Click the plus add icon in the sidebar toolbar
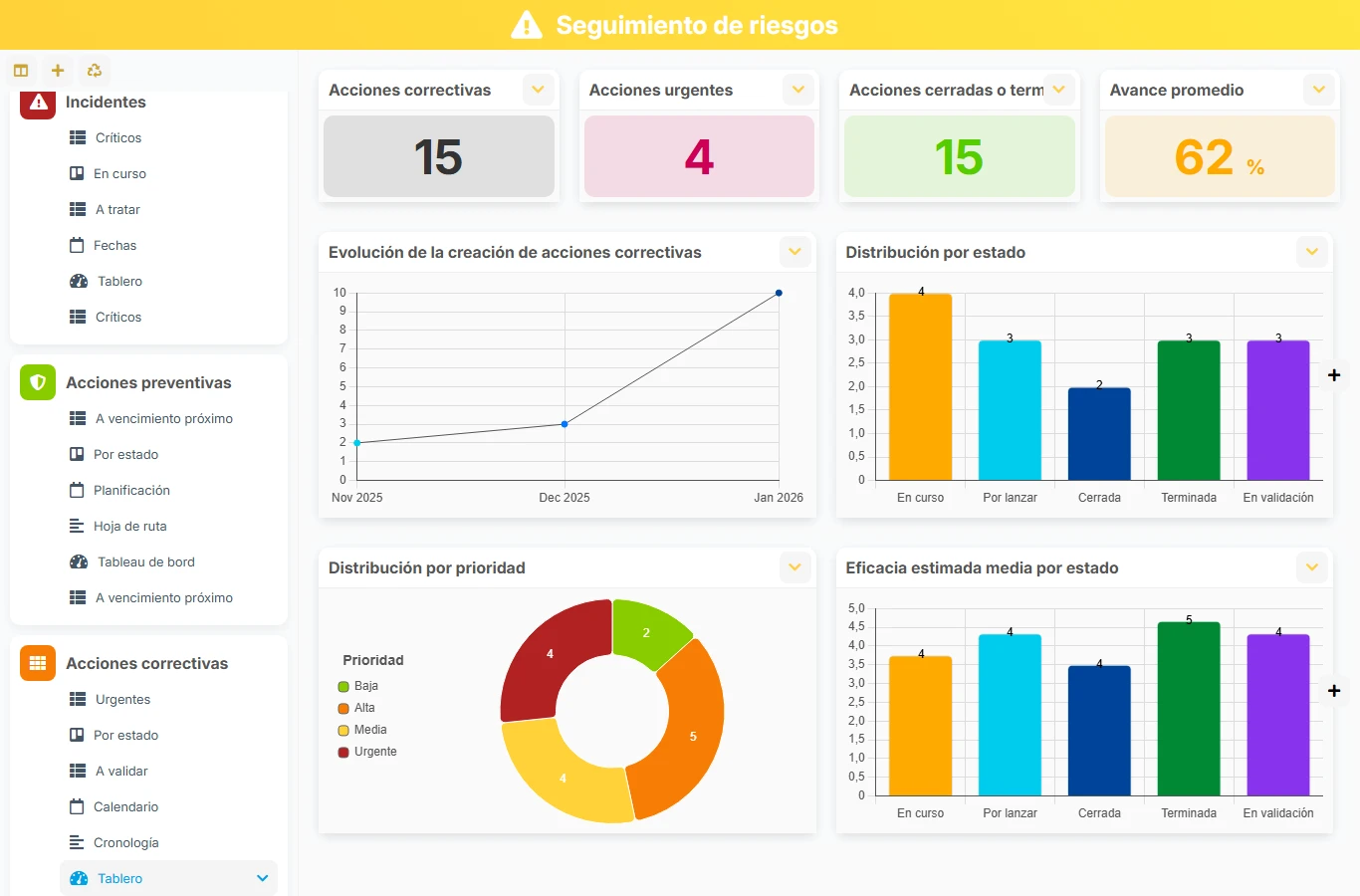Viewport: 1360px width, 896px height. [58, 71]
